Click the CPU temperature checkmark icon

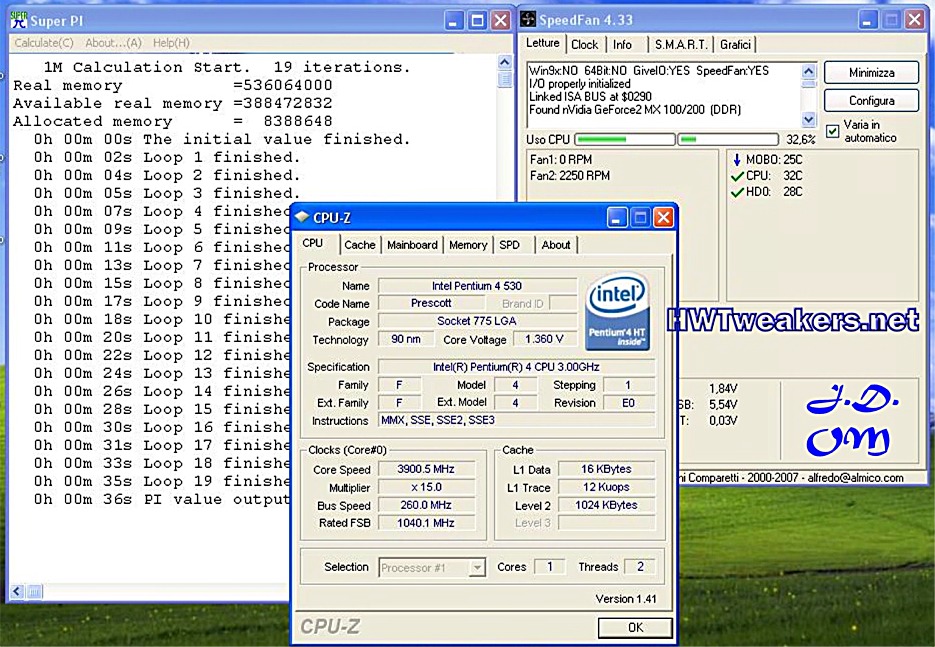(737, 176)
